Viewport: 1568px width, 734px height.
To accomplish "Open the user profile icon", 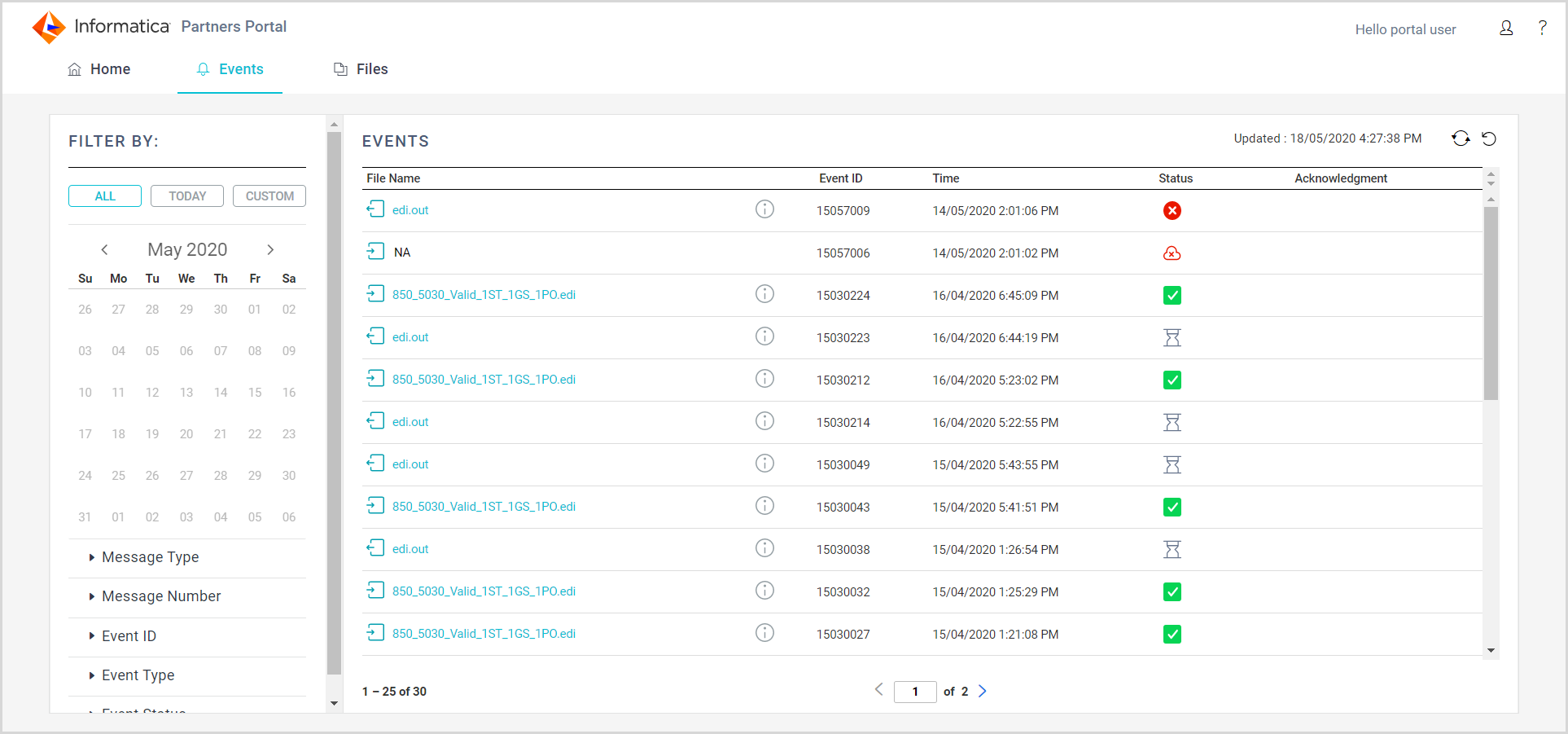I will coord(1506,29).
